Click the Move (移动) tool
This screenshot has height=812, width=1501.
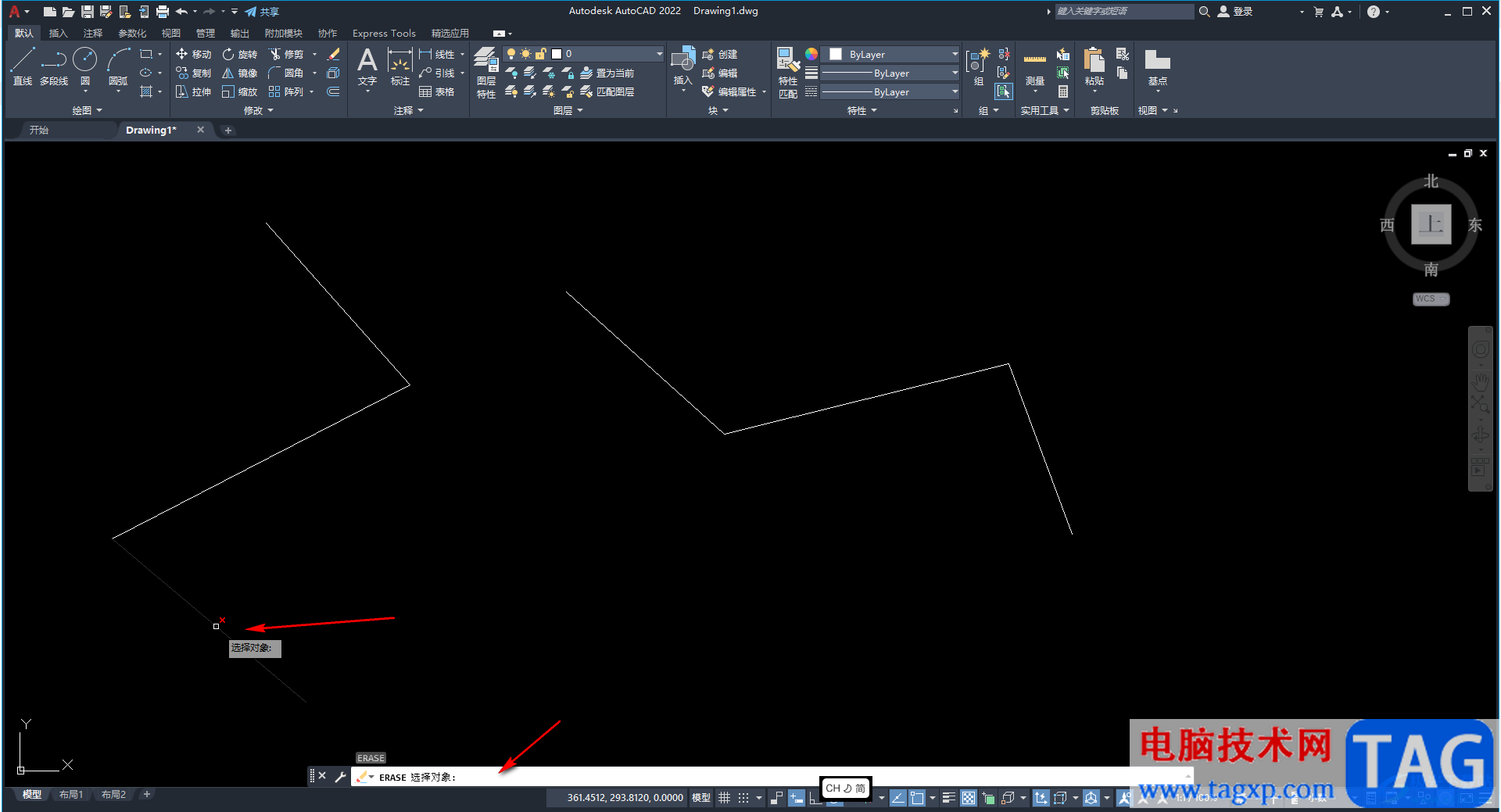[x=193, y=54]
